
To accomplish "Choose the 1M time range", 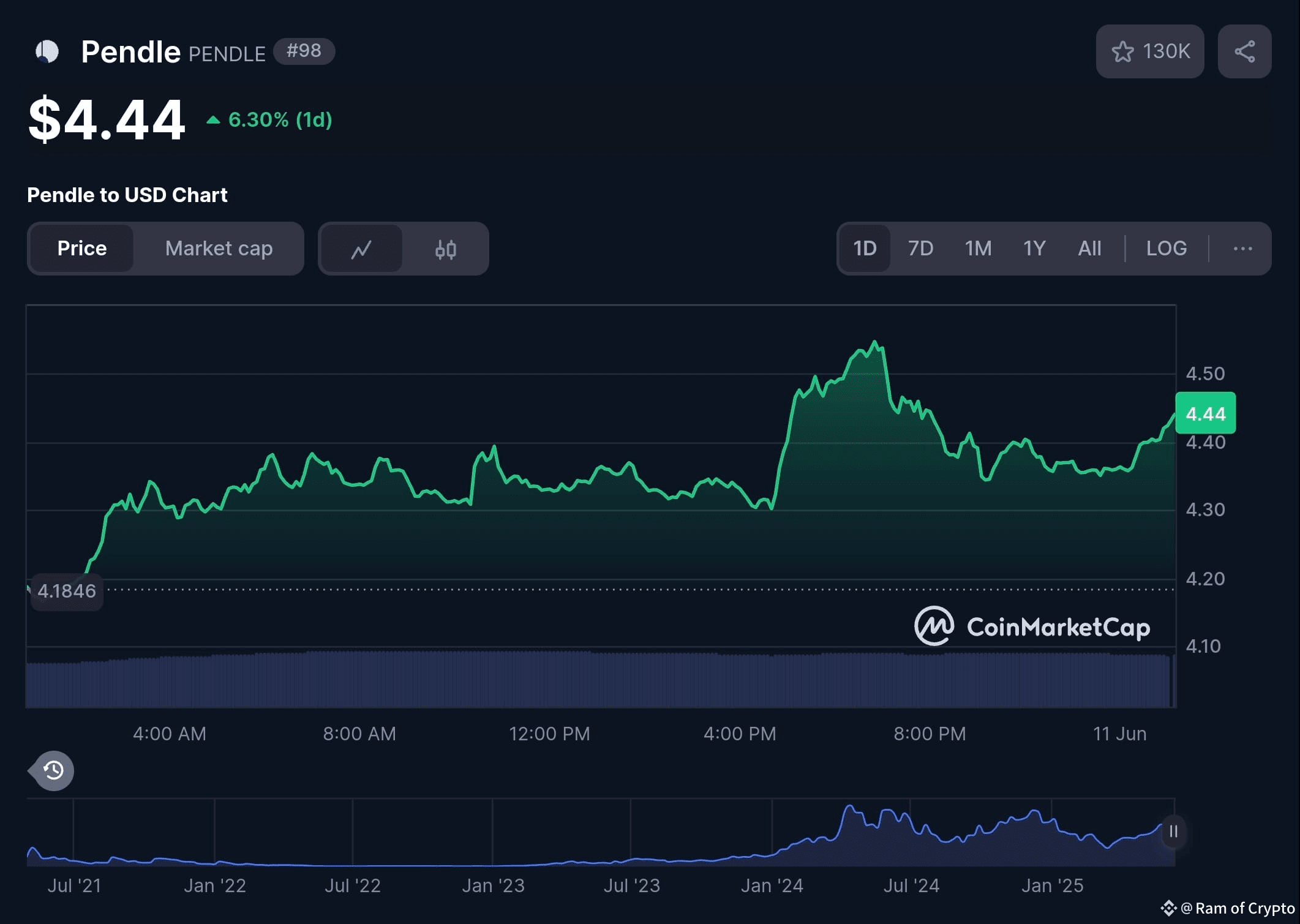I will (978, 249).
